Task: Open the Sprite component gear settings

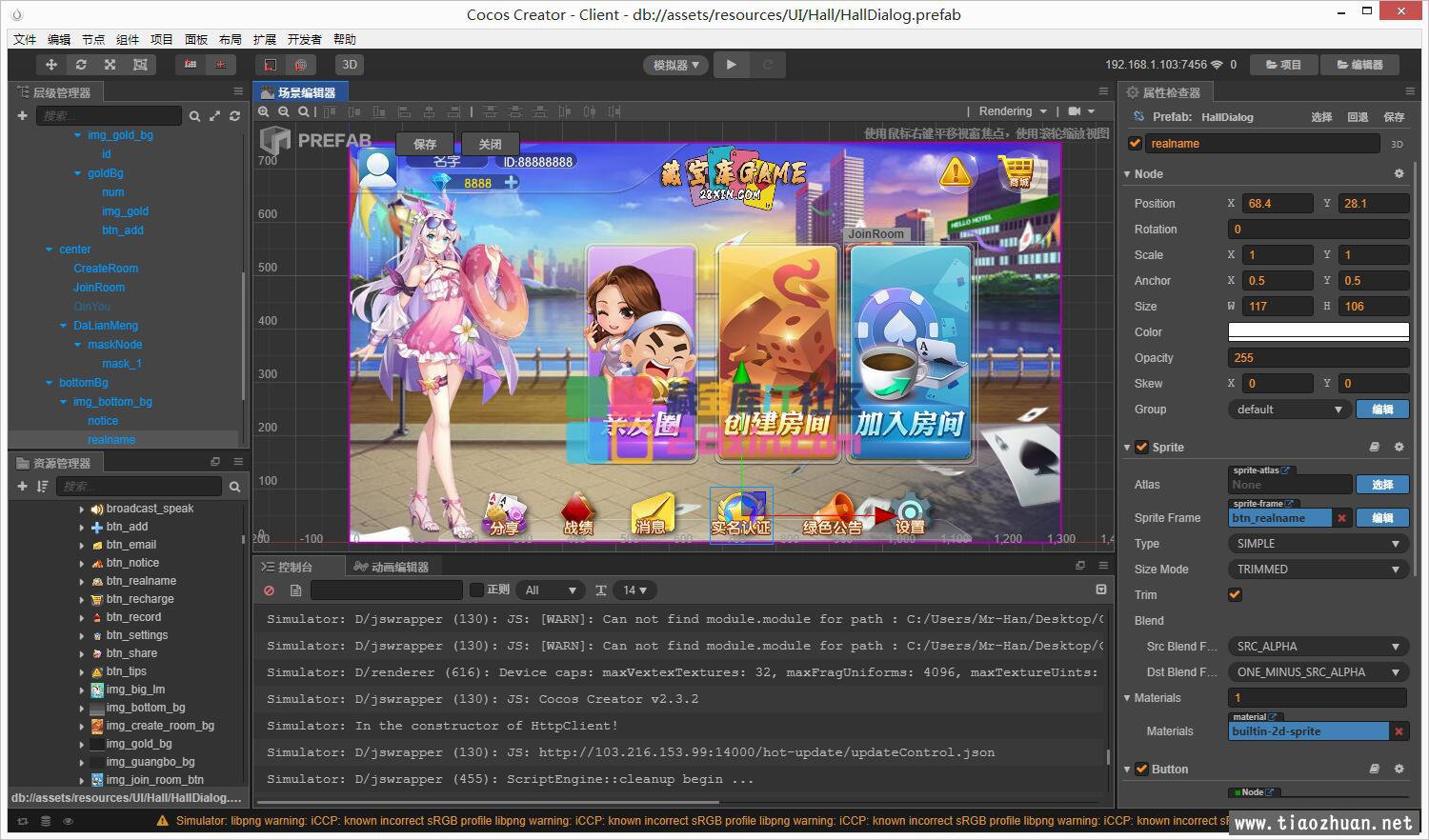Action: (x=1399, y=447)
